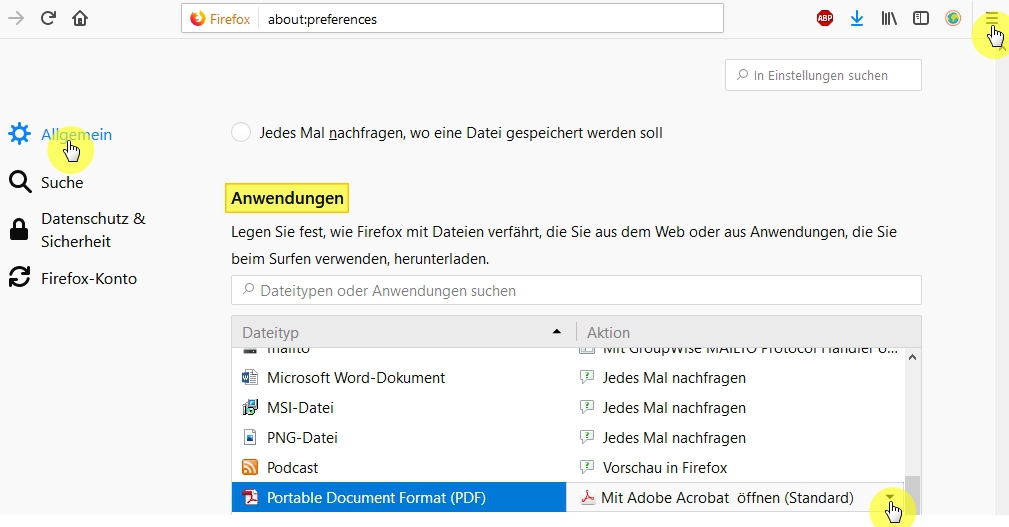Click the home button icon
This screenshot has width=1009, height=527.
point(80,18)
